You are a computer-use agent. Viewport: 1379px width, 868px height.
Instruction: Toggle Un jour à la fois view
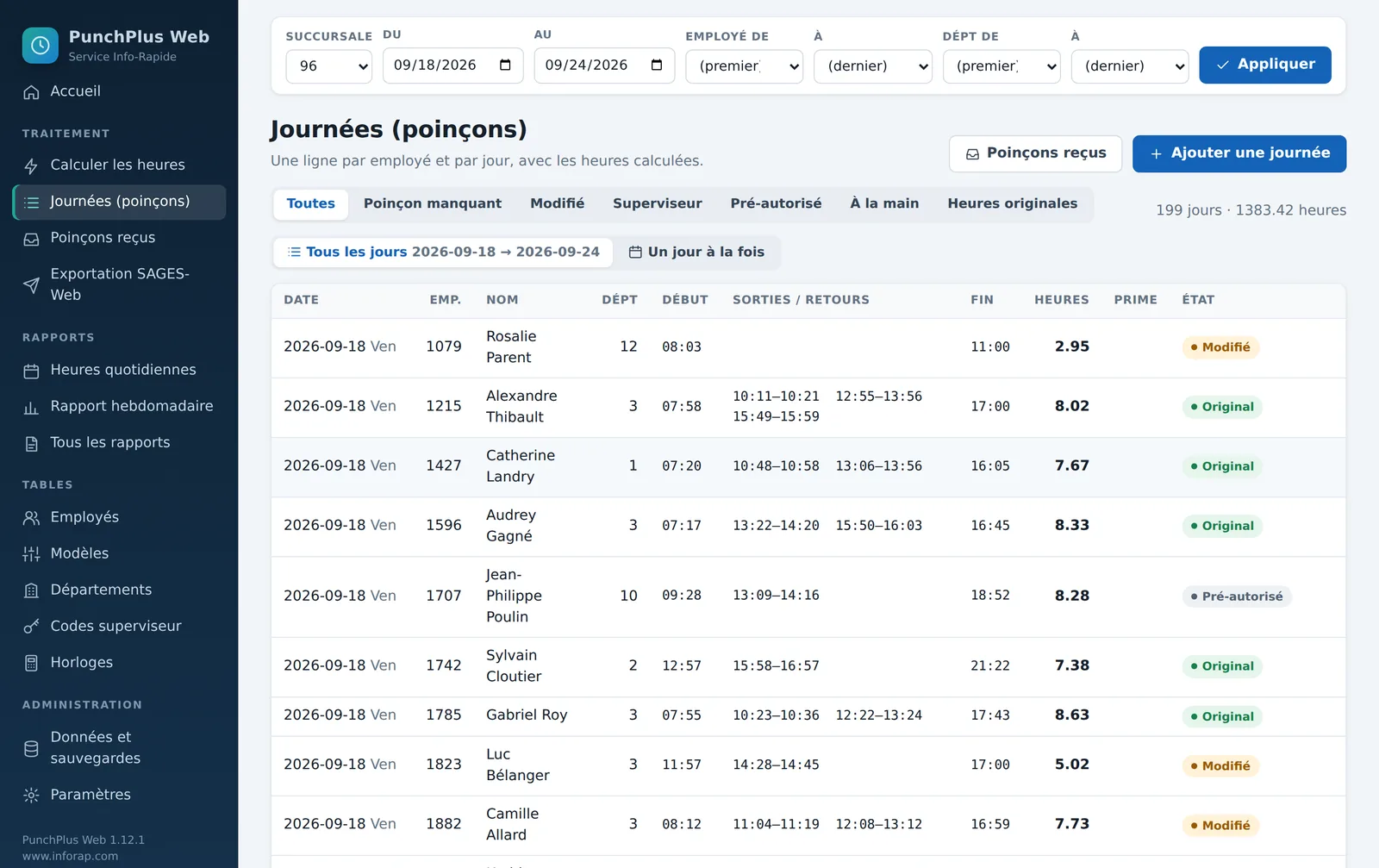pos(696,252)
